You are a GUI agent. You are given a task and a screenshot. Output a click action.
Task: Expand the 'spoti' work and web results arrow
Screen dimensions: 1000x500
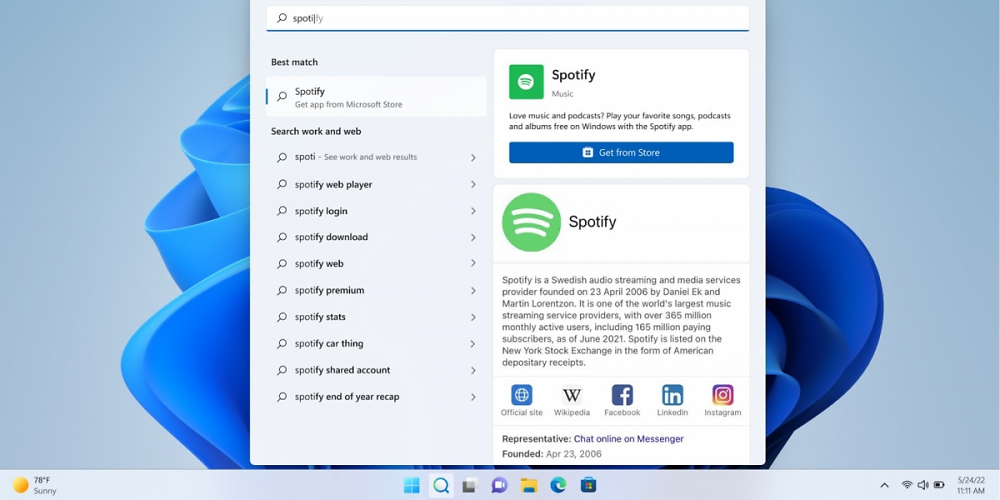pyautogui.click(x=473, y=158)
